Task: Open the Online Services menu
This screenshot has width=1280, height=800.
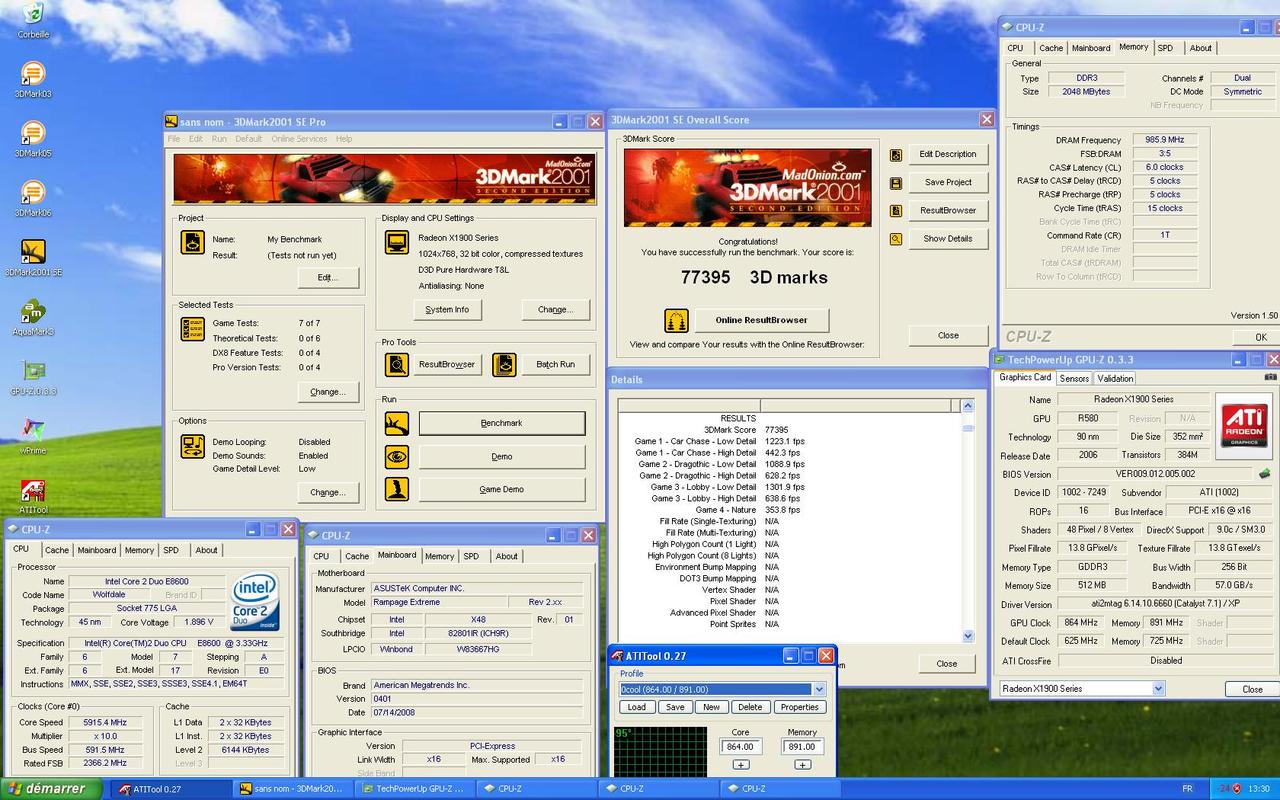Action: pos(299,139)
